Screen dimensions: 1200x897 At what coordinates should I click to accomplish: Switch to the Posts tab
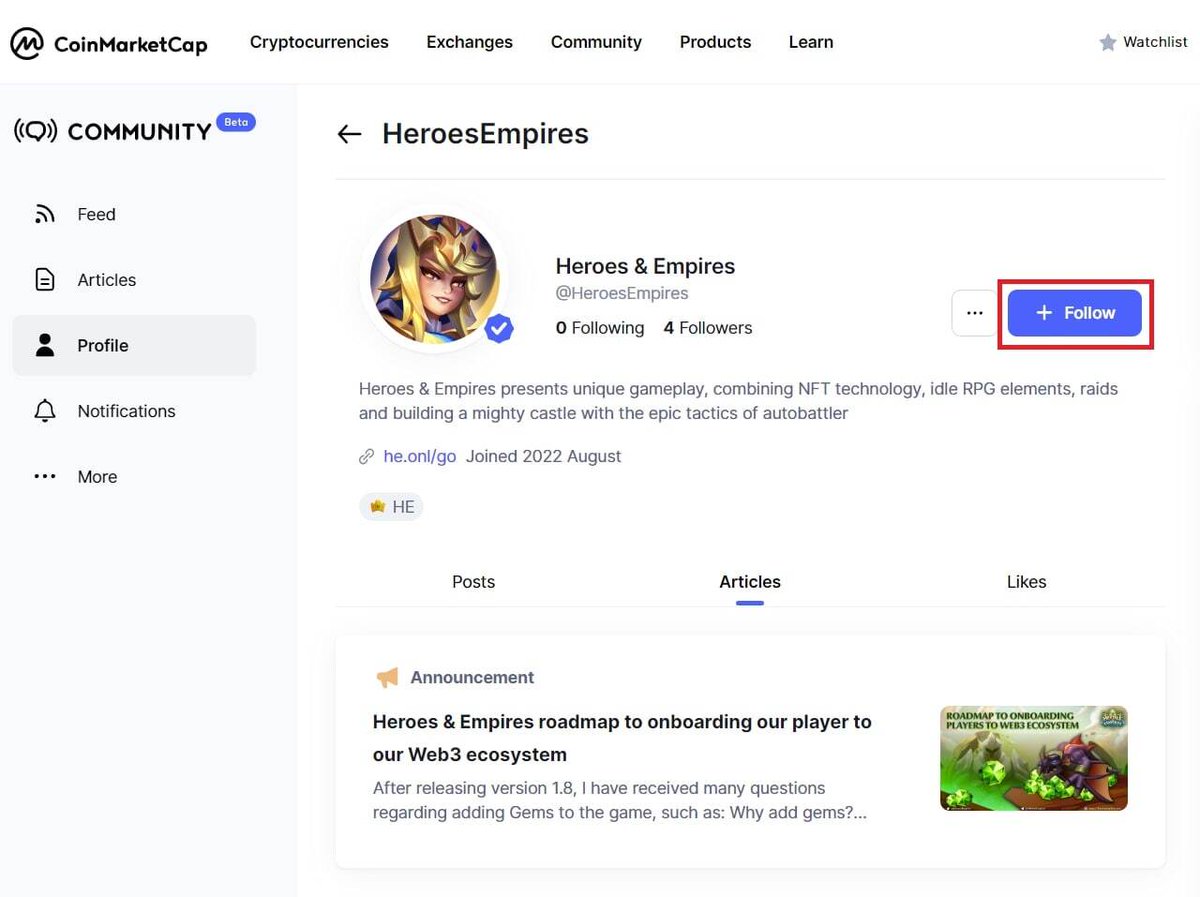coord(472,581)
